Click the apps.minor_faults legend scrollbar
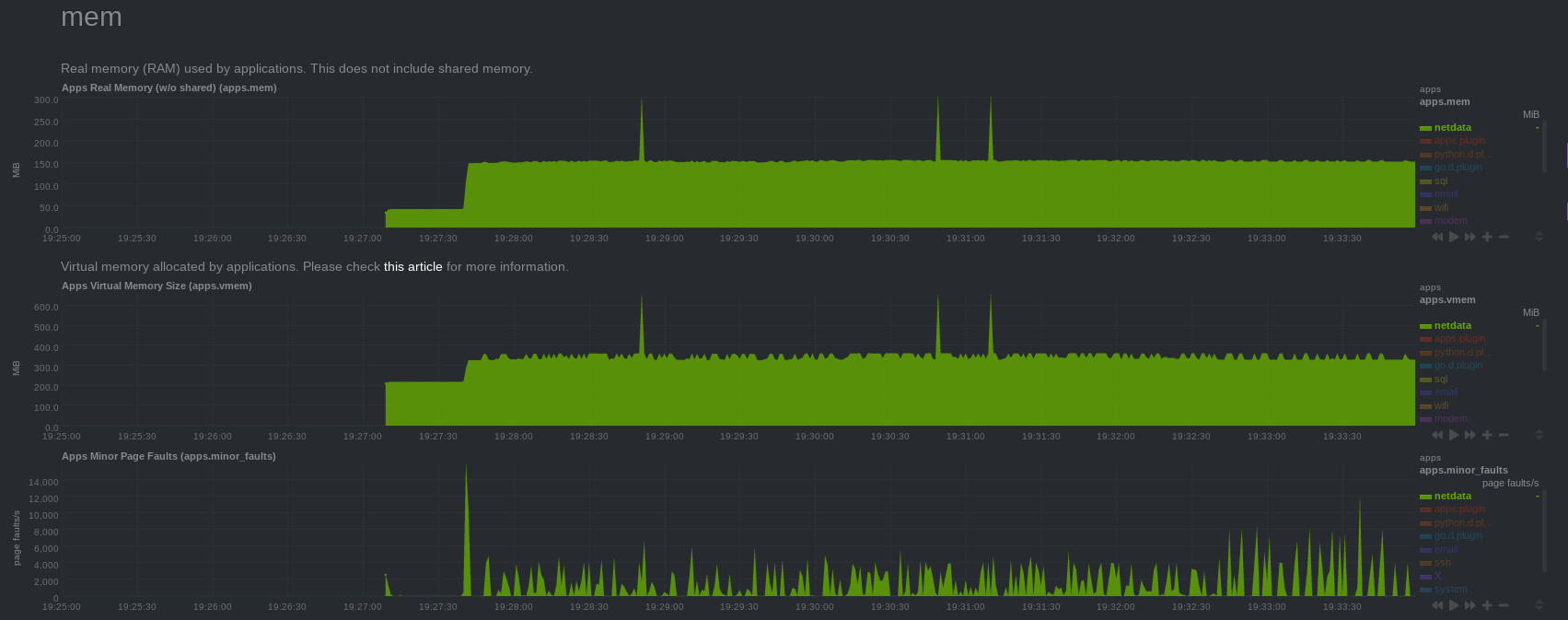Screen dimensions: 1568x620 (1544, 530)
